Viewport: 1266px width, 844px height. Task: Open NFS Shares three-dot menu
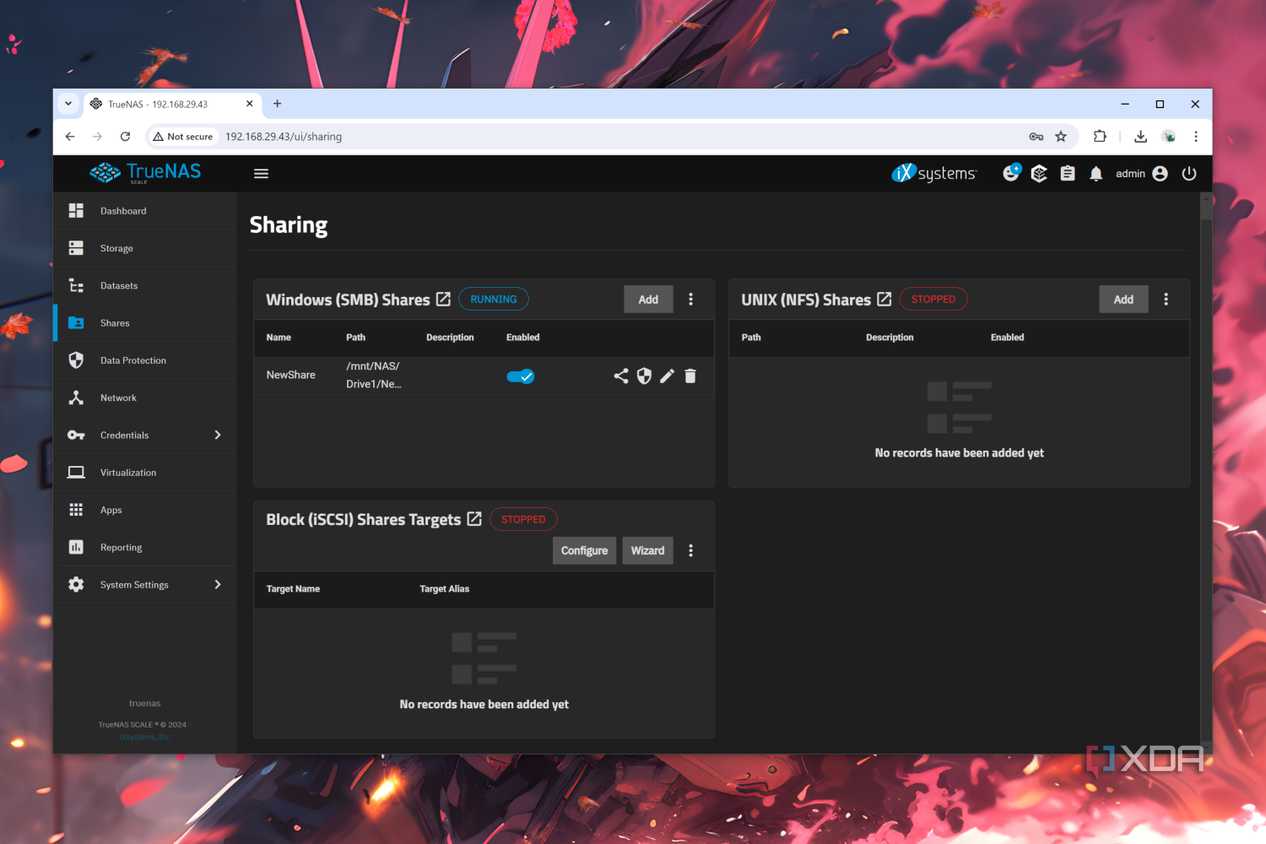tap(1166, 299)
